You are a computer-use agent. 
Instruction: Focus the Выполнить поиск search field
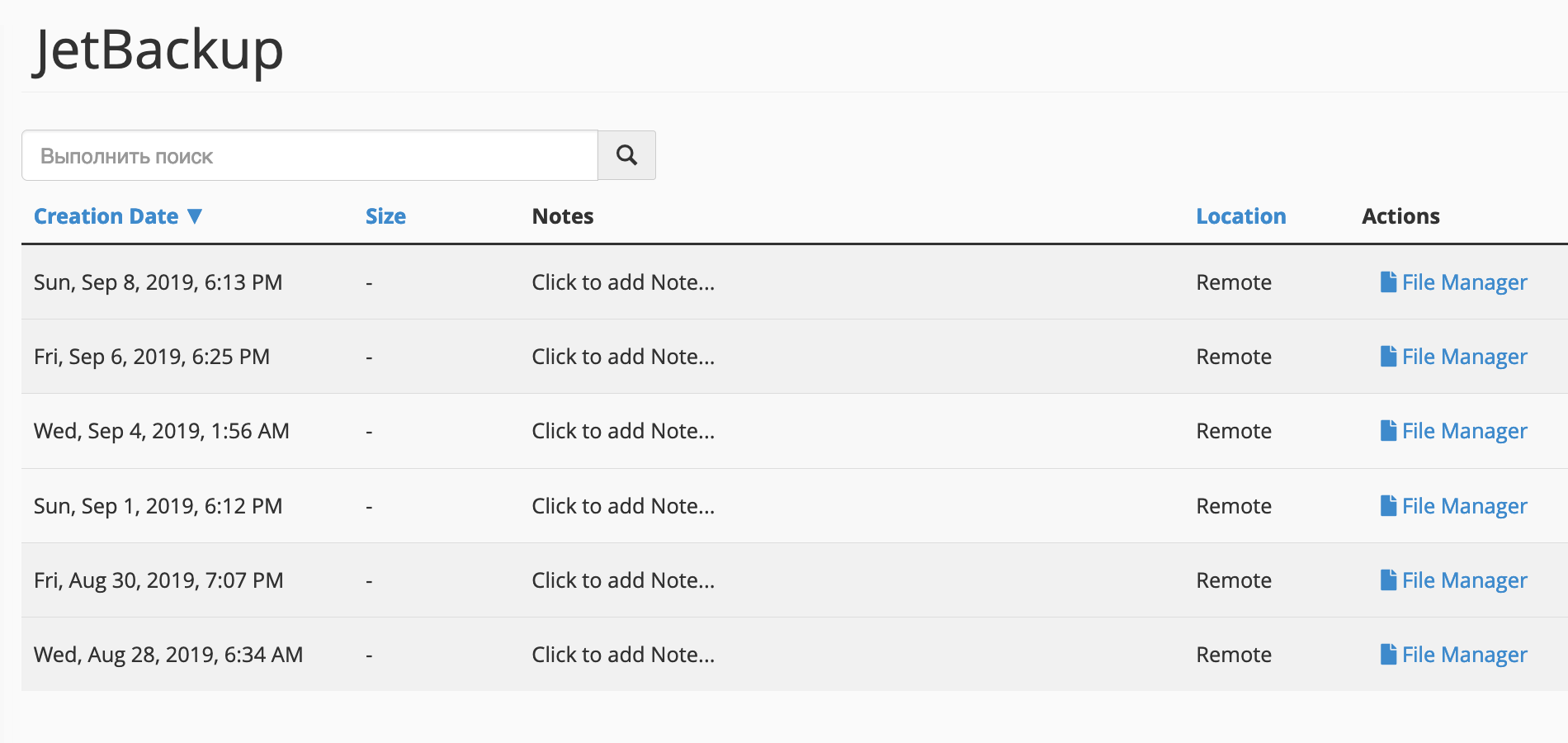309,155
